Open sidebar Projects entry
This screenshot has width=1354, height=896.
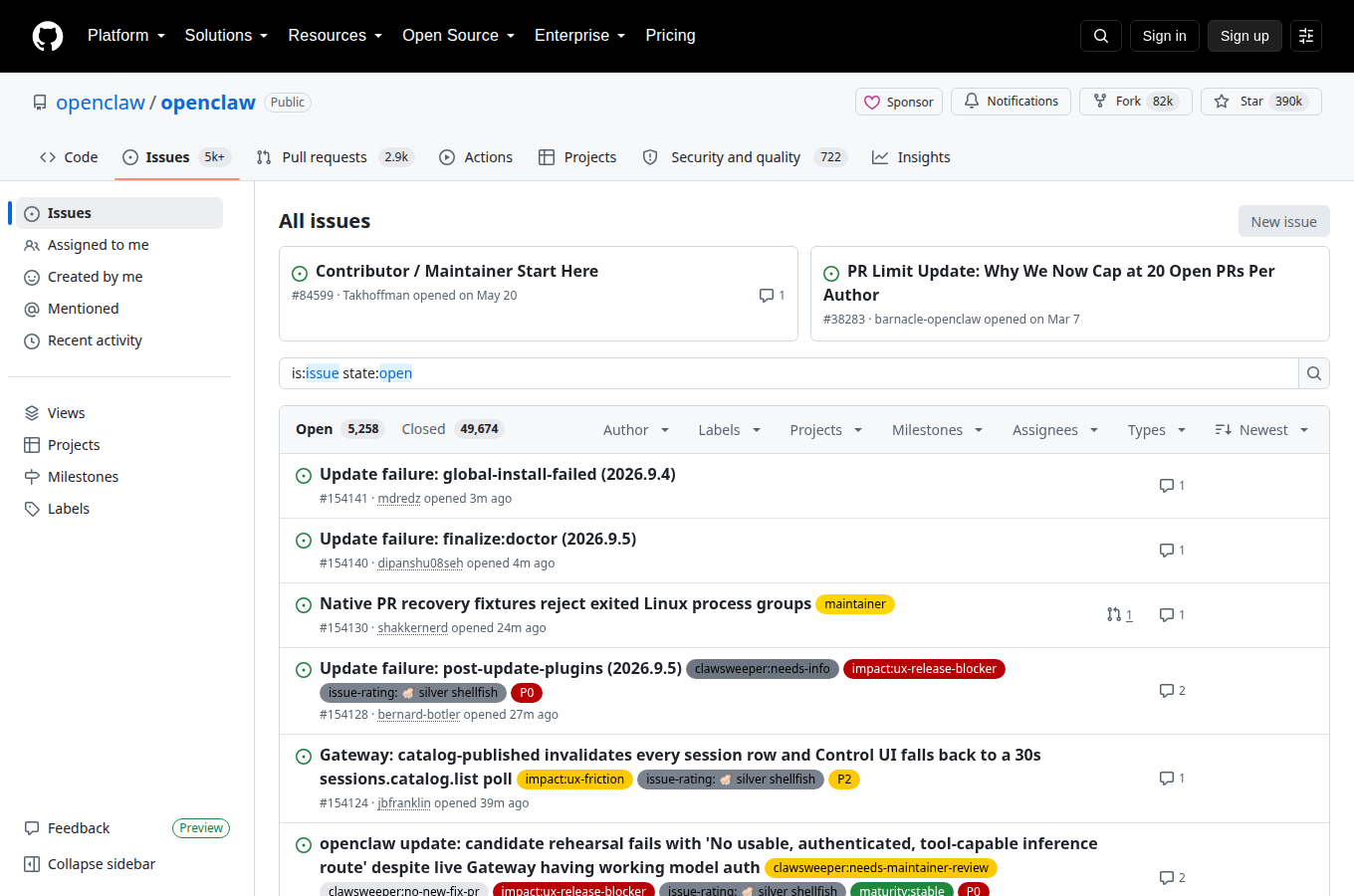pos(74,445)
